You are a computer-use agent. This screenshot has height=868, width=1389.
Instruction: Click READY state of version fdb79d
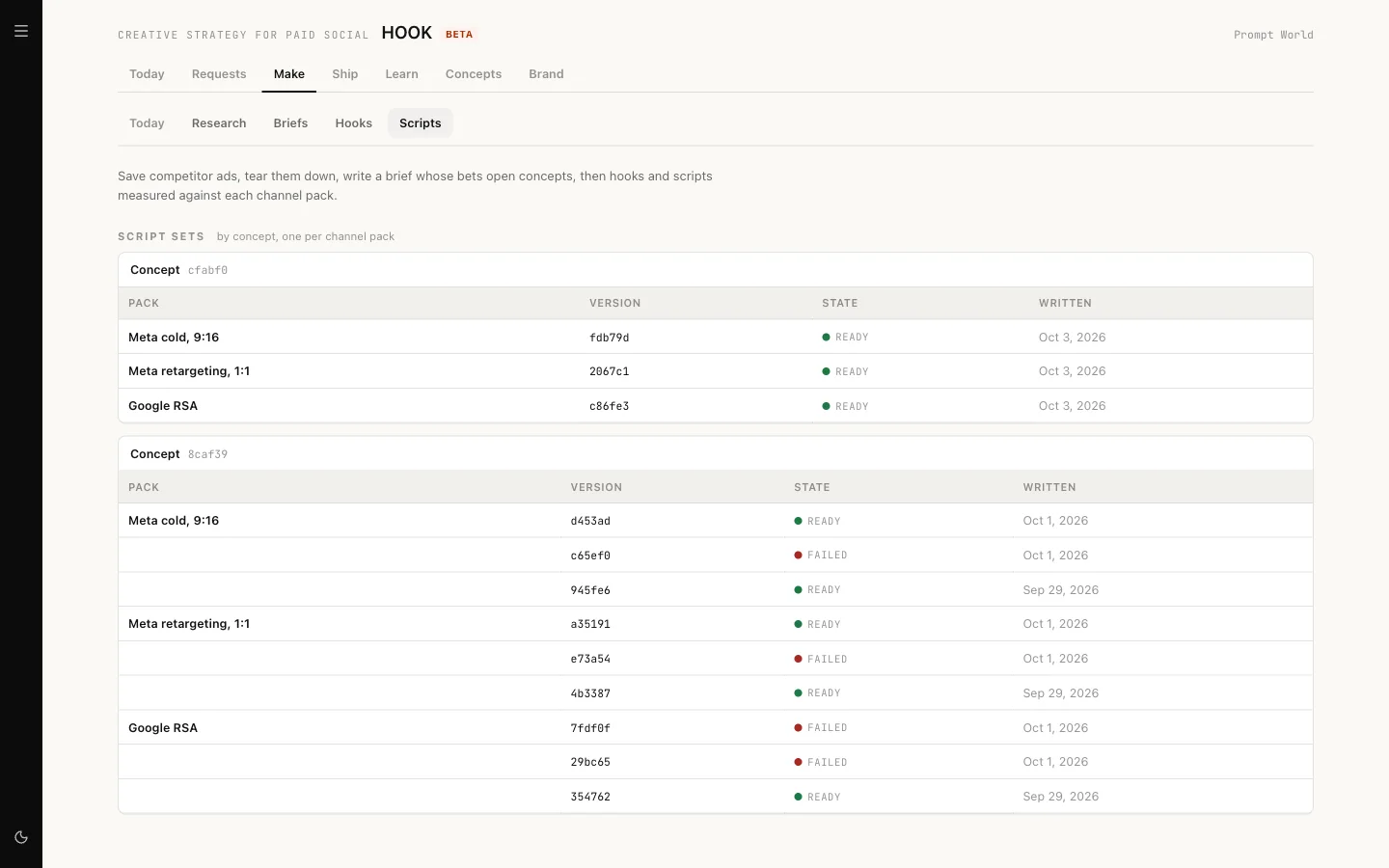click(846, 338)
